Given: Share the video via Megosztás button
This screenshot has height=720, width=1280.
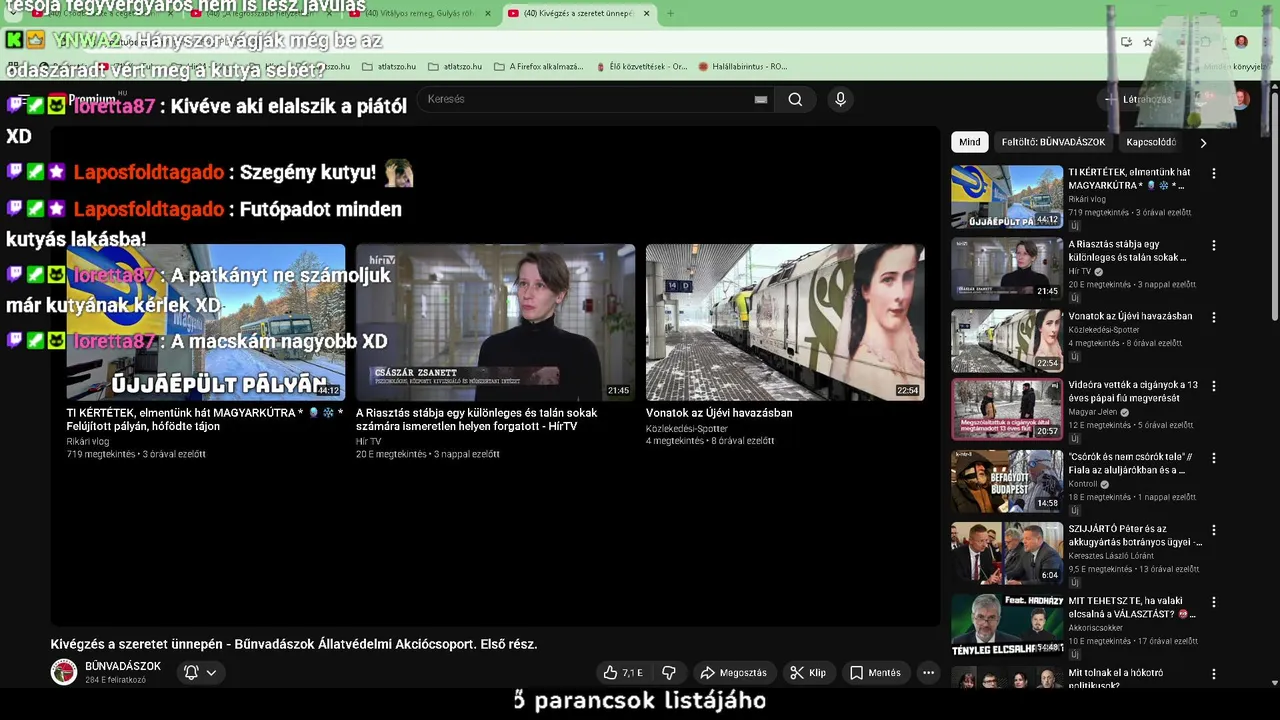Looking at the screenshot, I should (734, 673).
